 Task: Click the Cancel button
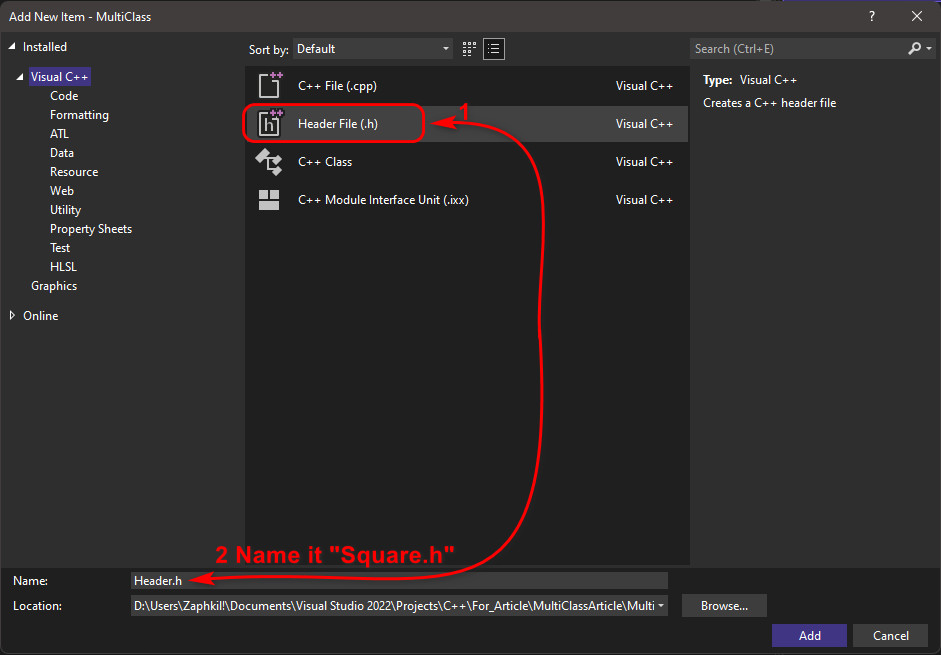tap(891, 635)
